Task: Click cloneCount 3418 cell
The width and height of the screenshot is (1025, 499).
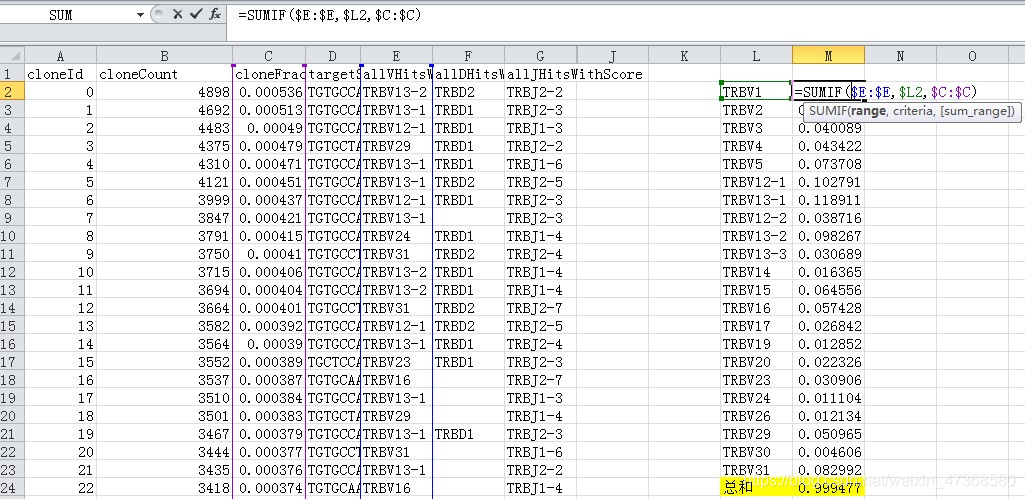Action: [164, 488]
